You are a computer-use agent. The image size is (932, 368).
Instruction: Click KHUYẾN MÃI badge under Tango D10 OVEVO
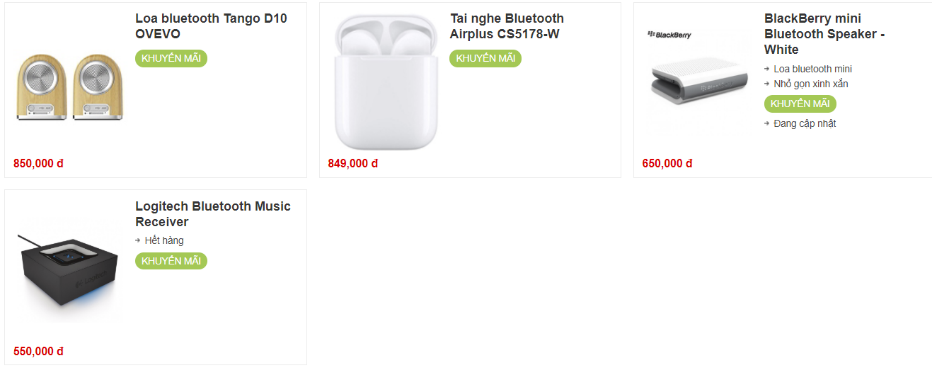pyautogui.click(x=171, y=58)
